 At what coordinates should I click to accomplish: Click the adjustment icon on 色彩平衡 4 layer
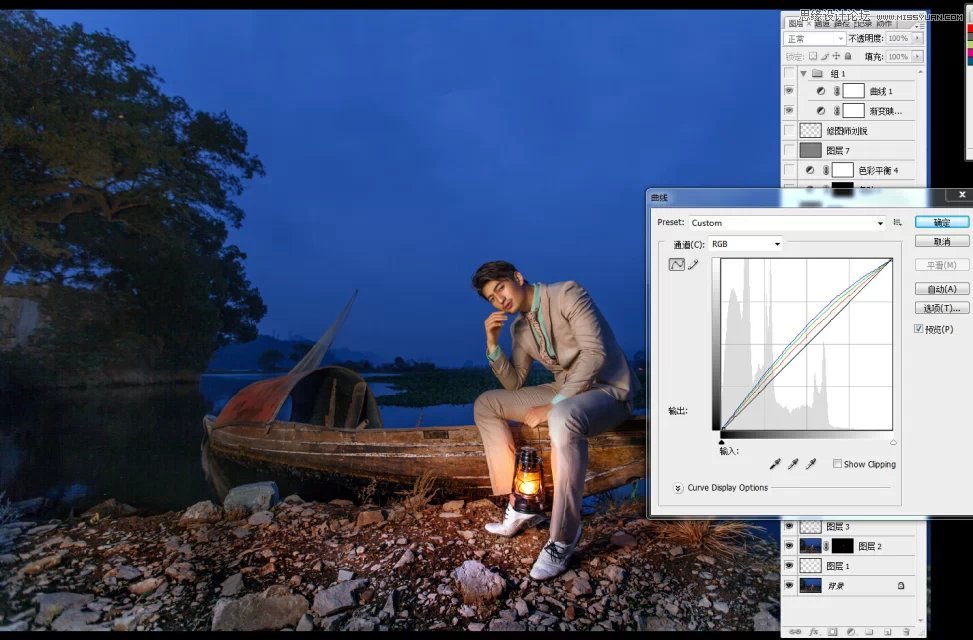[x=810, y=170]
